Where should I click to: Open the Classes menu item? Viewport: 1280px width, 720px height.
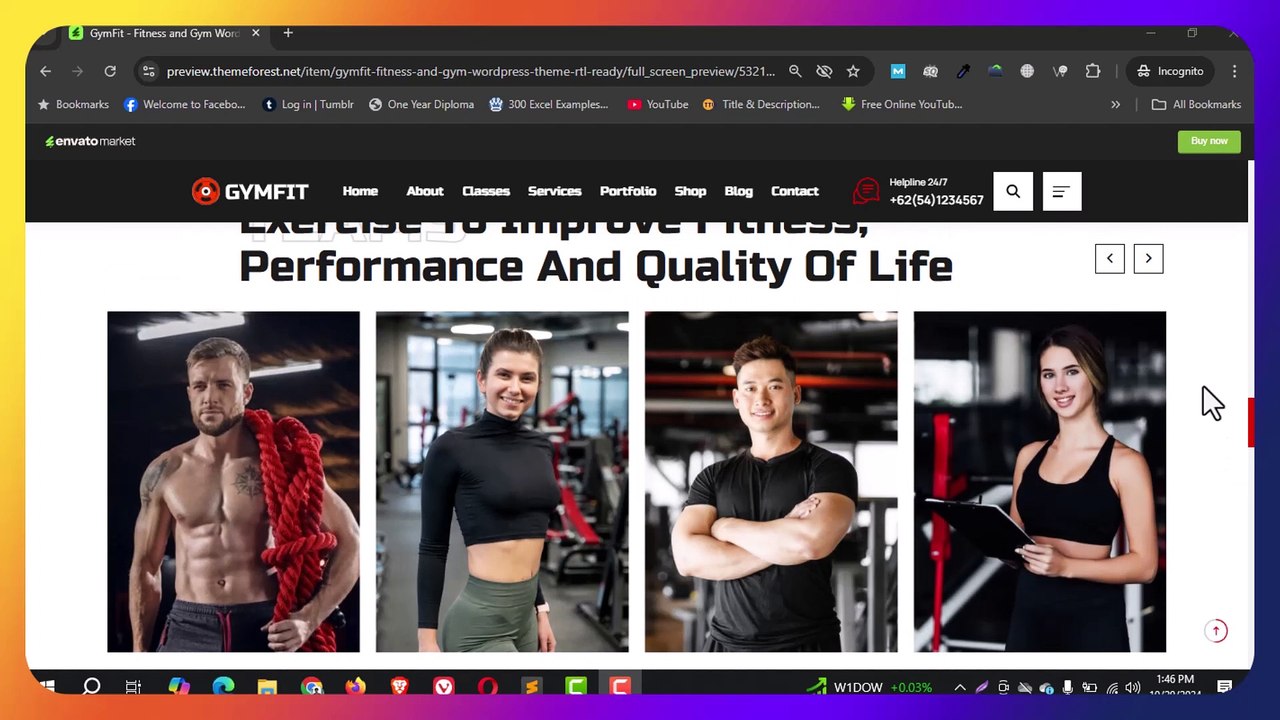pos(486,191)
